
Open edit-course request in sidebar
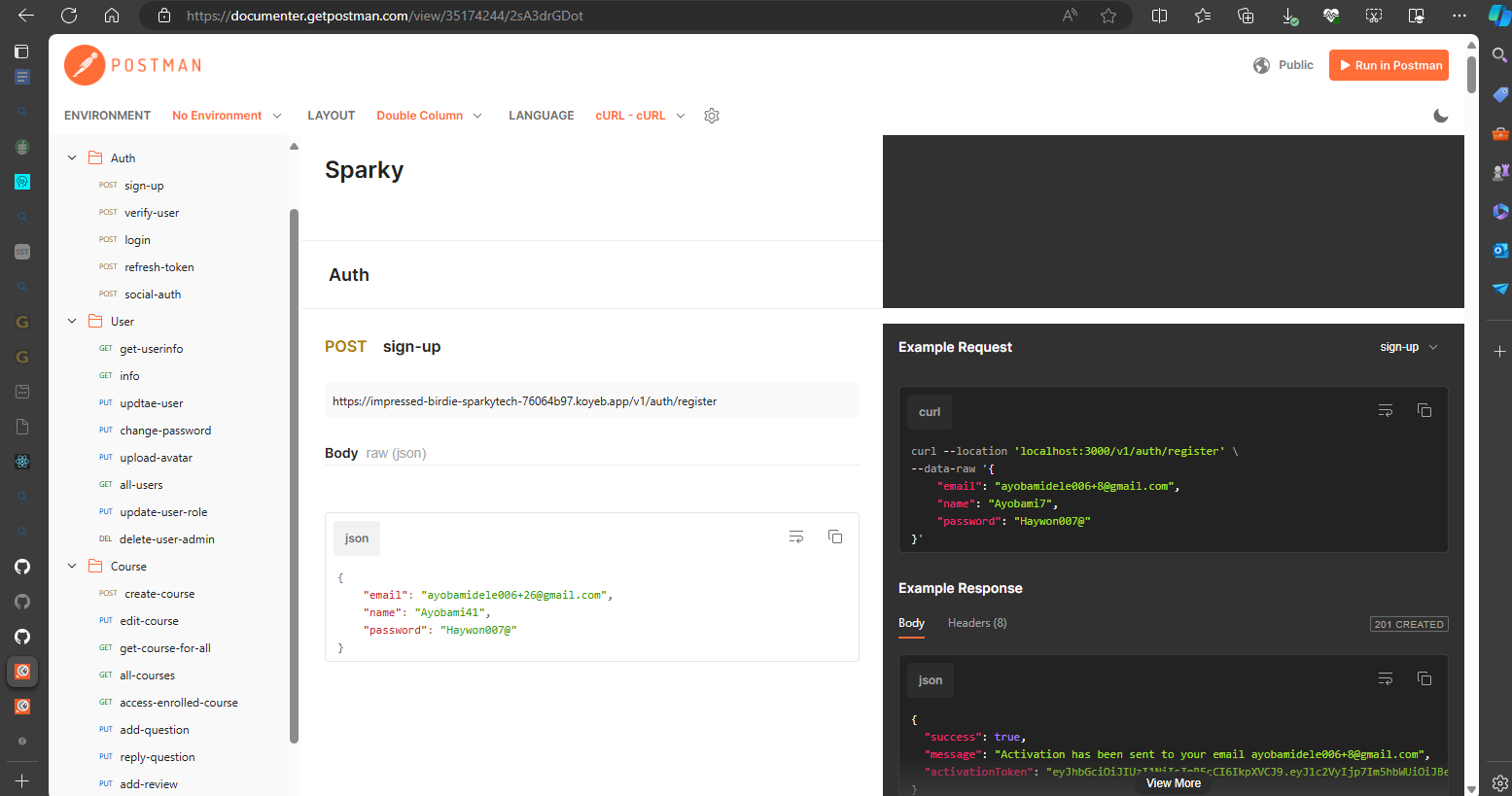click(x=149, y=621)
